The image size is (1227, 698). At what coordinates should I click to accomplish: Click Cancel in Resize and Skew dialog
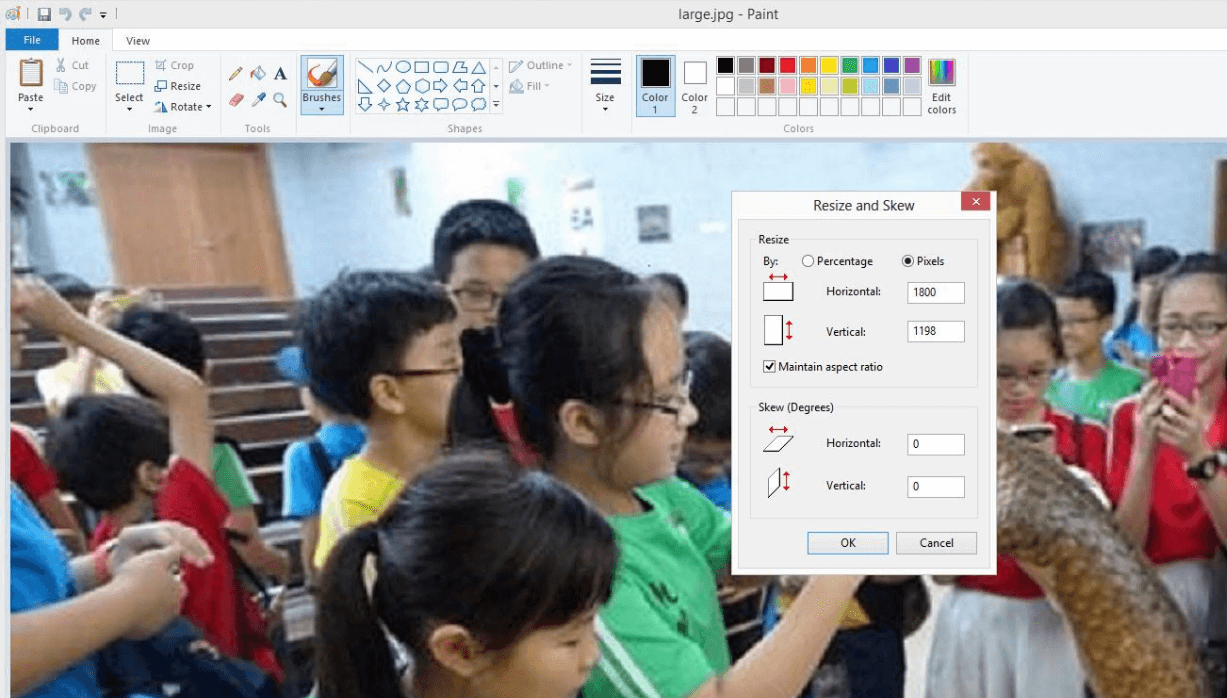[x=936, y=543]
